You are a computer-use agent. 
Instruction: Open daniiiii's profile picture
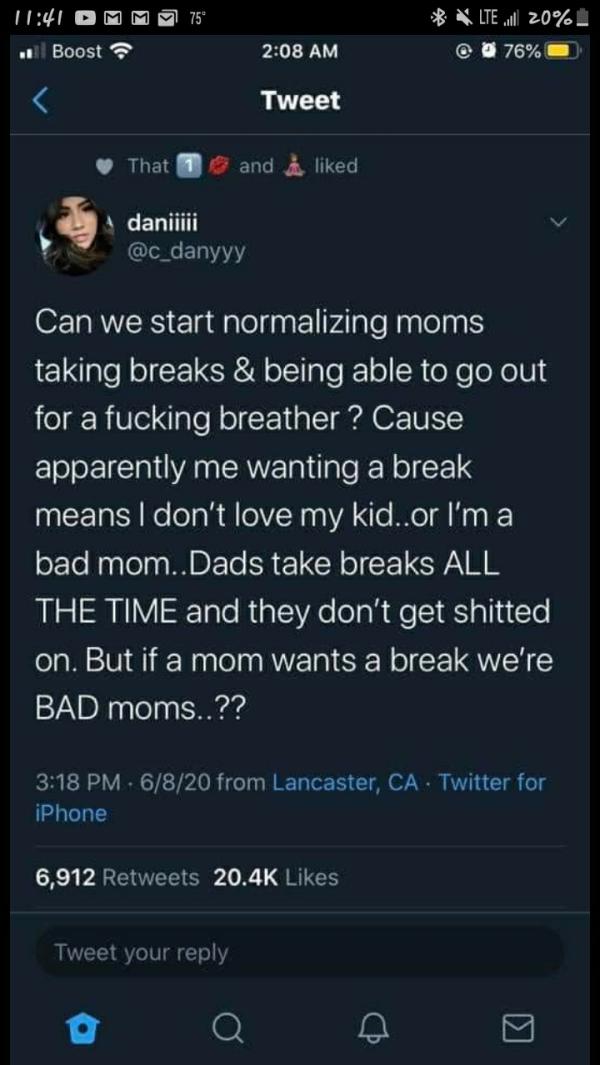74,234
